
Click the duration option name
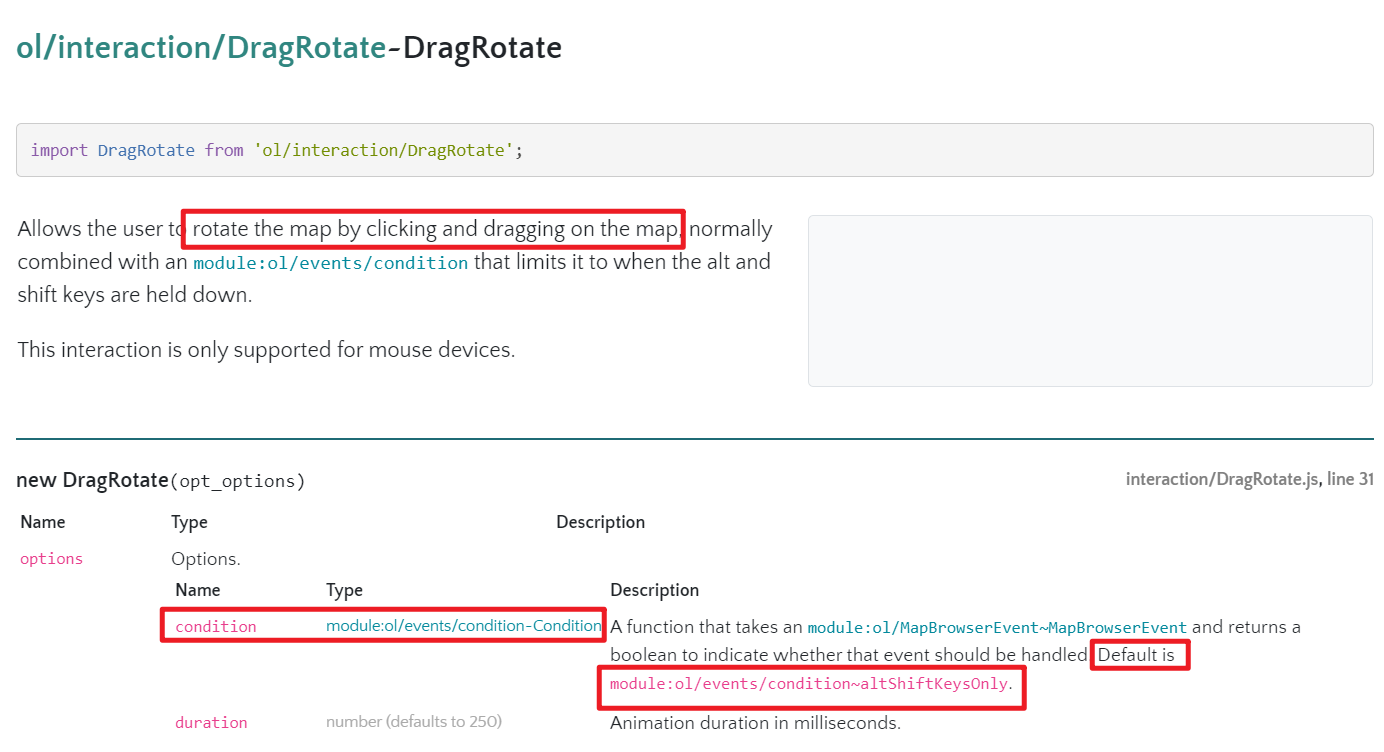[x=211, y=723]
